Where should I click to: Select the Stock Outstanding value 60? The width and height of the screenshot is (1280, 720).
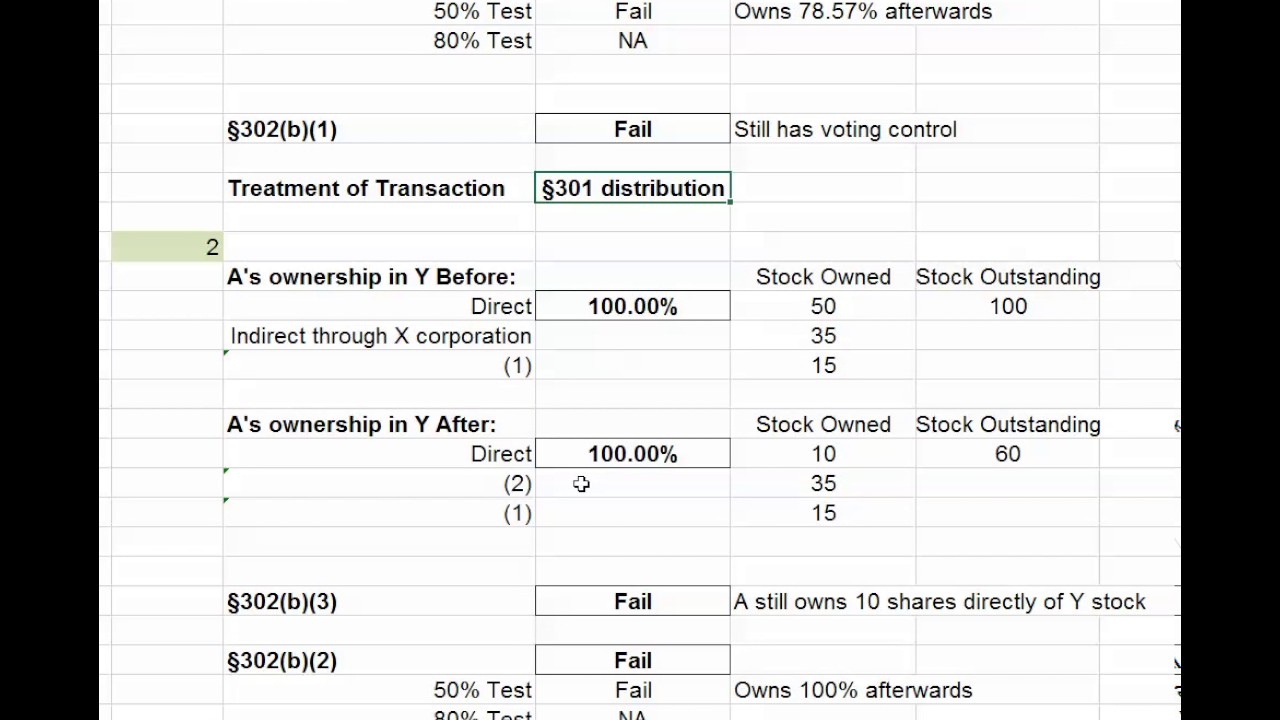pyautogui.click(x=1007, y=454)
